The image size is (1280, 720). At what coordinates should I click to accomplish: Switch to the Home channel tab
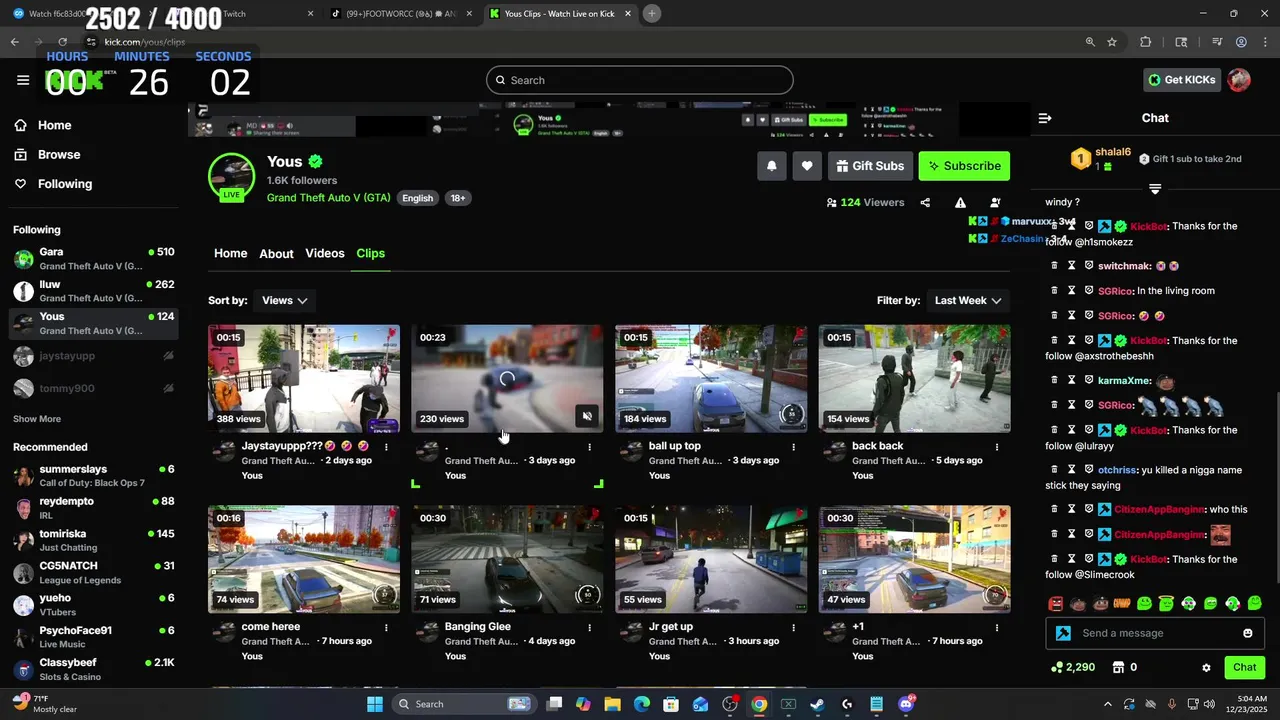230,253
